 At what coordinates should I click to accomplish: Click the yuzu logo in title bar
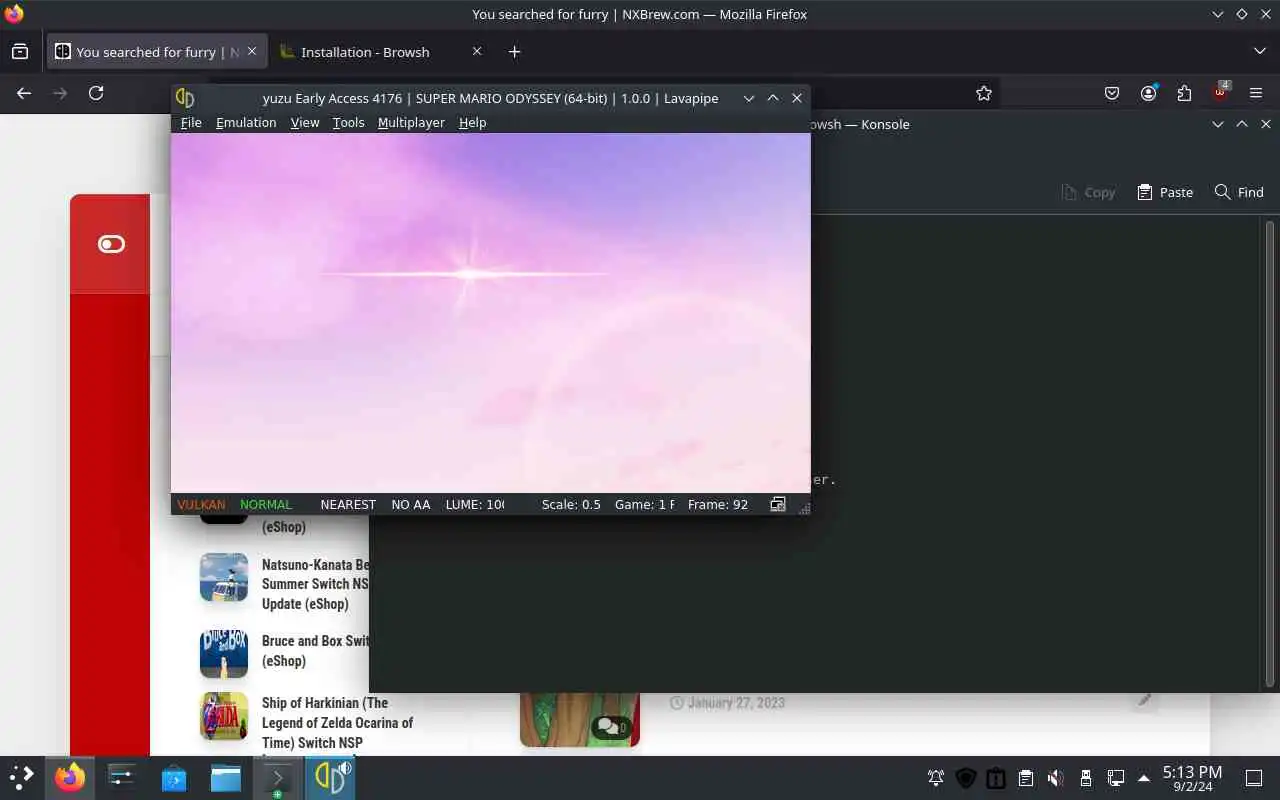pyautogui.click(x=185, y=98)
